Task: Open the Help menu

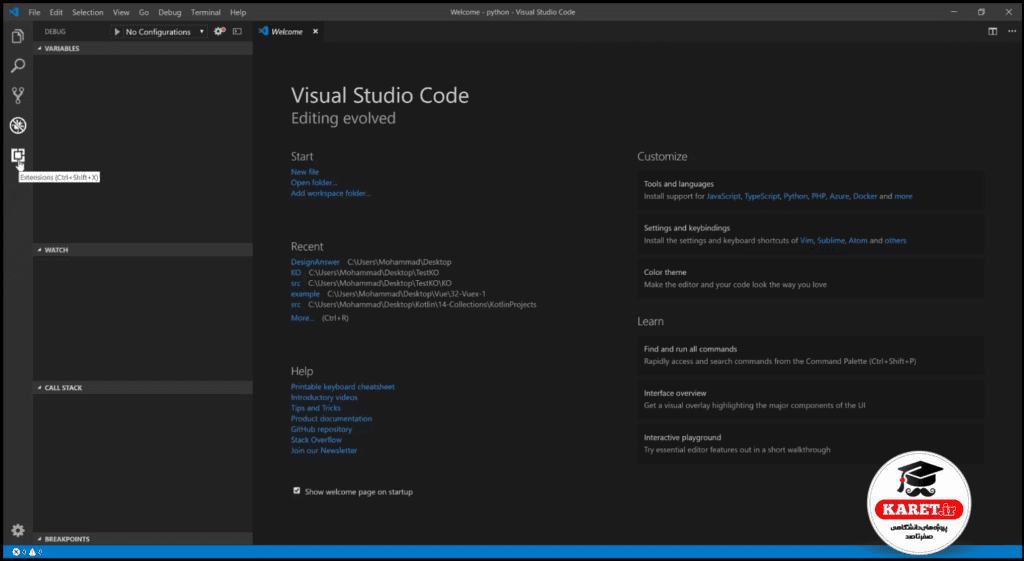Action: [x=238, y=12]
